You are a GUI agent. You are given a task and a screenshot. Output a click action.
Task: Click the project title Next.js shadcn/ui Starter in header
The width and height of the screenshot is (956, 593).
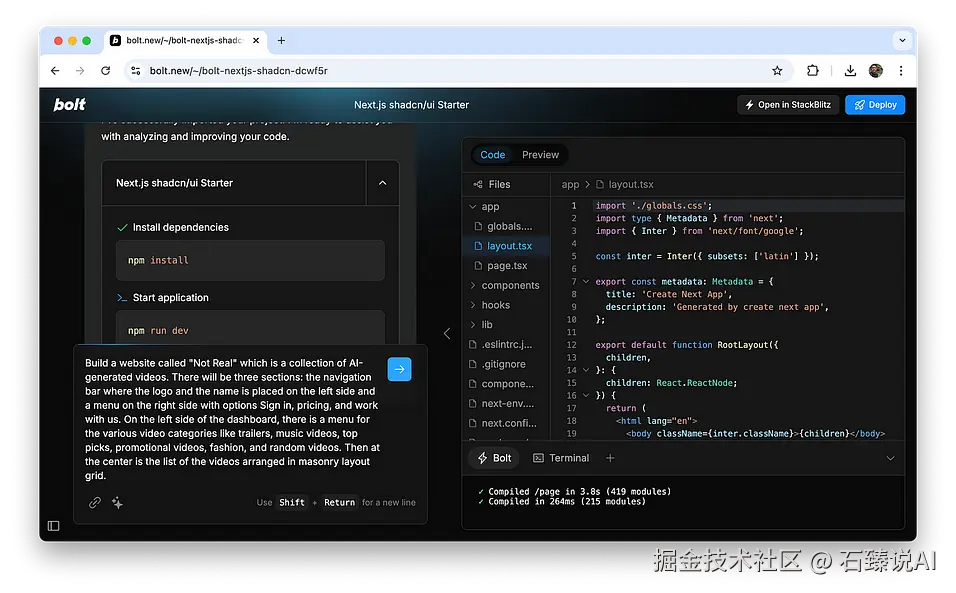point(412,105)
